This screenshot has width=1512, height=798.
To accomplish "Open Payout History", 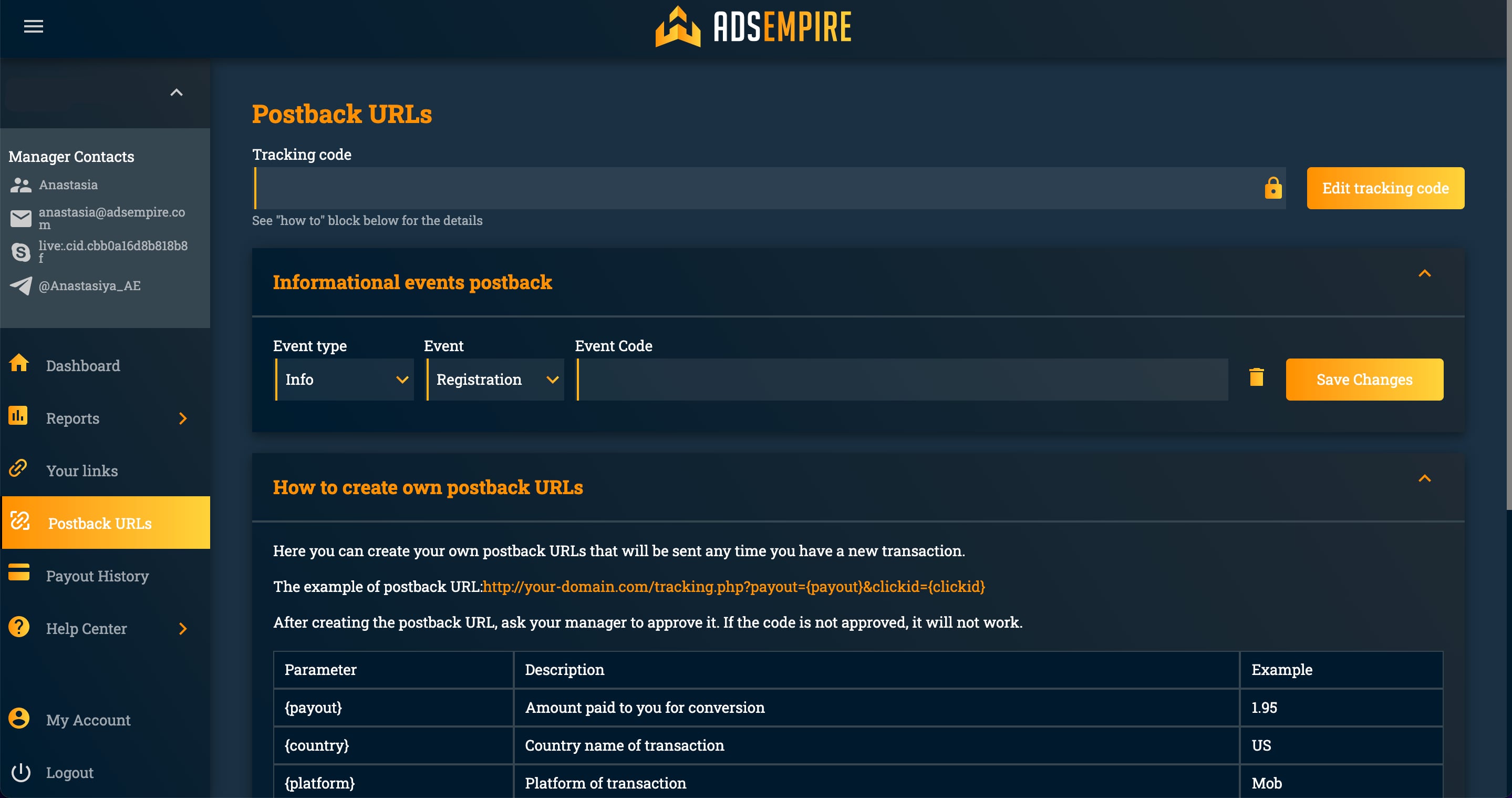I will point(97,576).
